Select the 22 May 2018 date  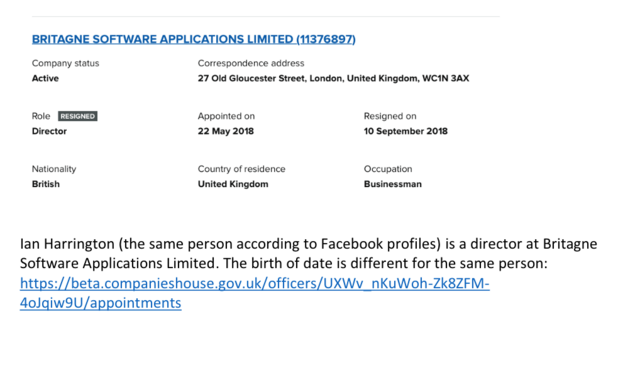(x=226, y=131)
